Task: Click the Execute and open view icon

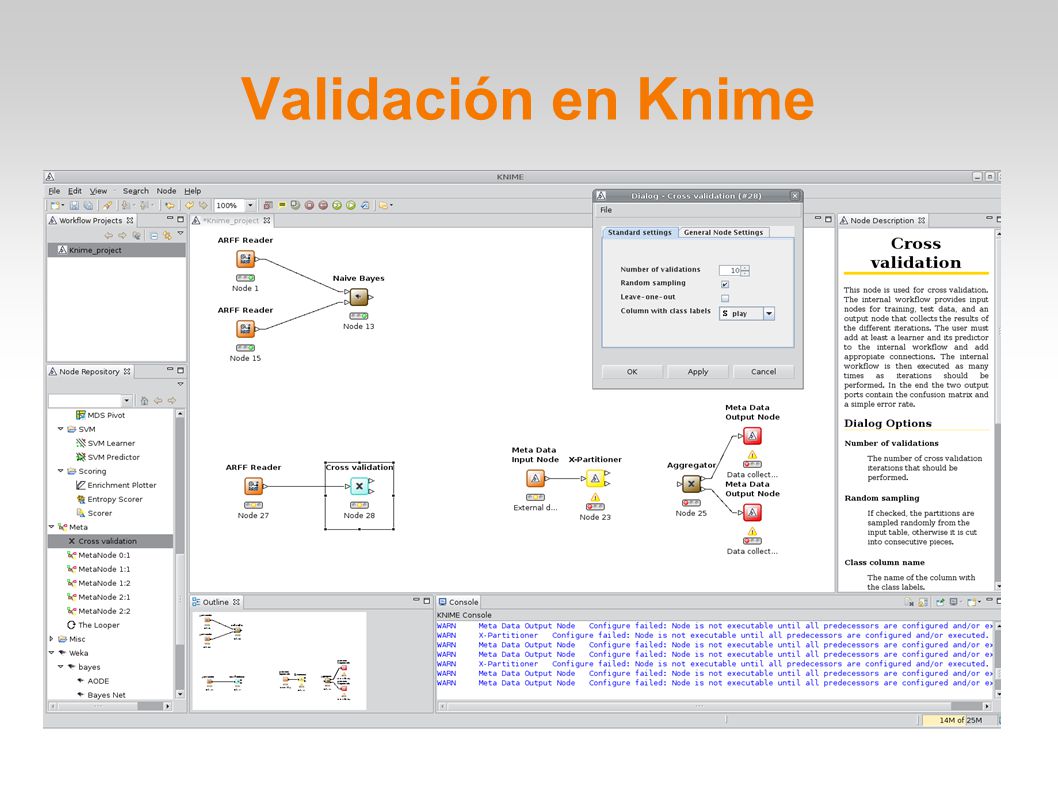Action: pyautogui.click(x=295, y=205)
